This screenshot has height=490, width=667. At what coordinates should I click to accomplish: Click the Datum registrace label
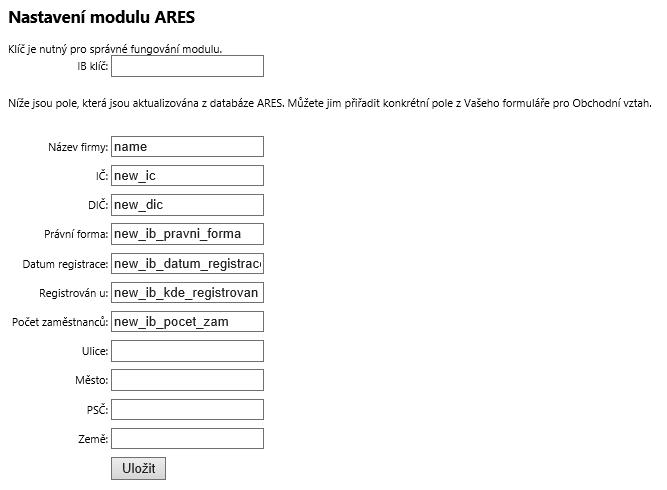tap(66, 264)
